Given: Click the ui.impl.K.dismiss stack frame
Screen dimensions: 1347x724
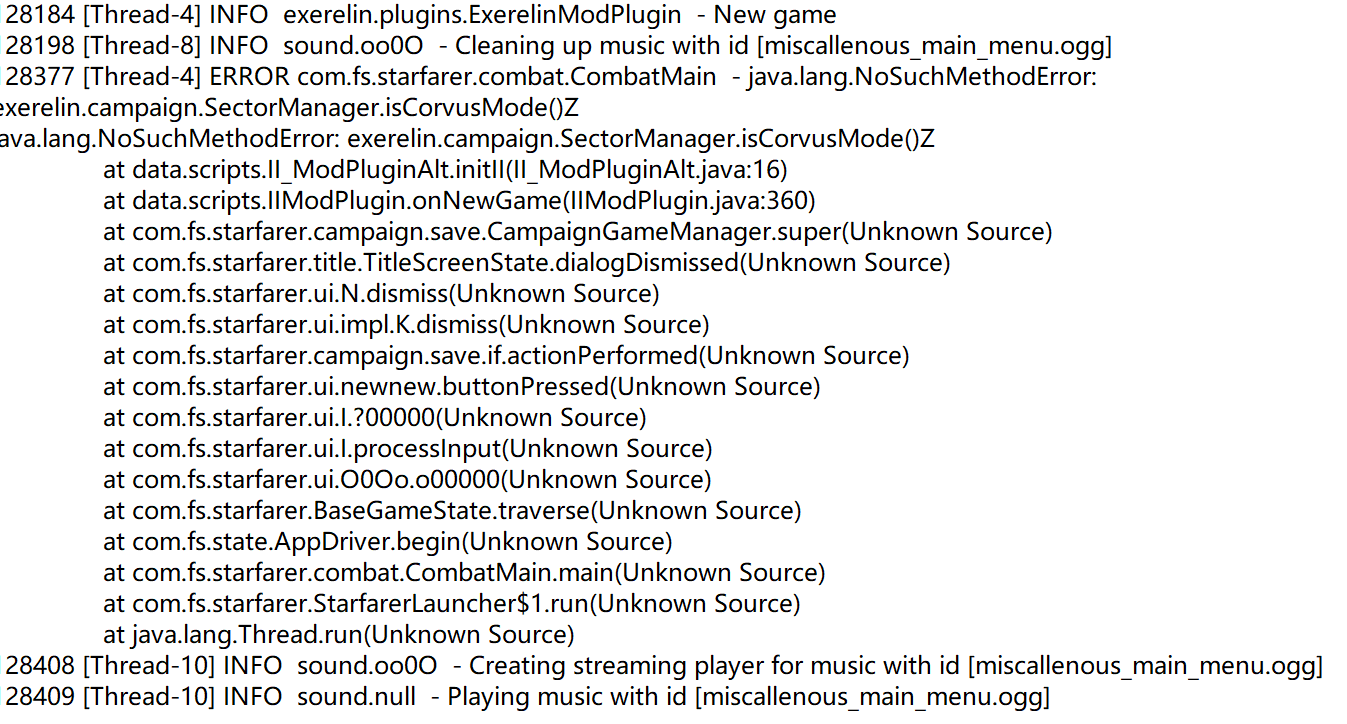Looking at the screenshot, I should (406, 325).
